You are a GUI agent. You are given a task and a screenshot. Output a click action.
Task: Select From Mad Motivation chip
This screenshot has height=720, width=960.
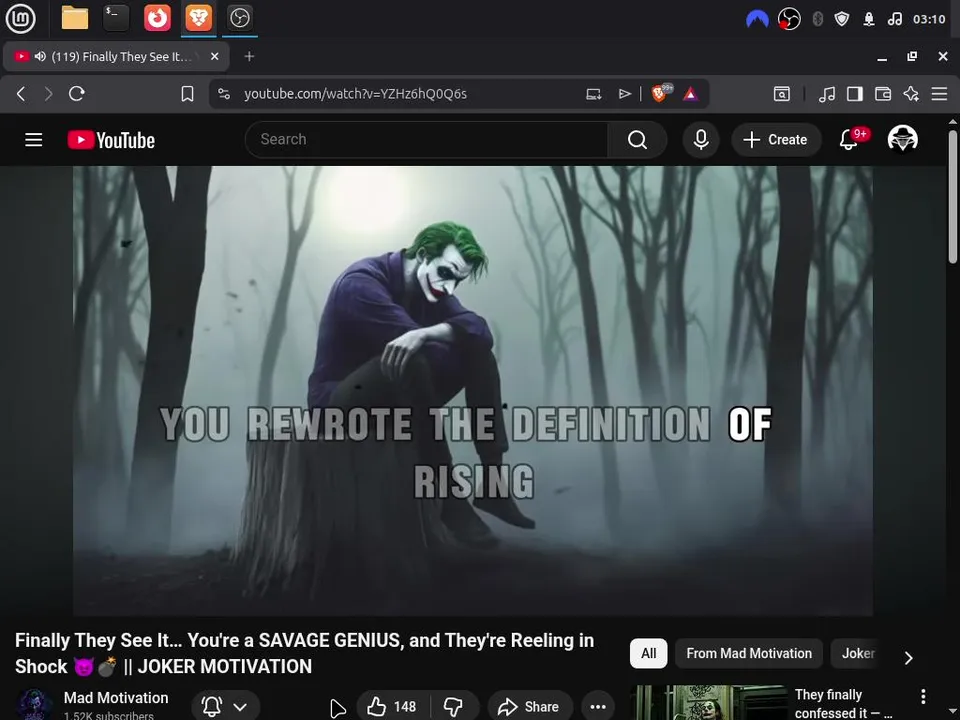749,653
